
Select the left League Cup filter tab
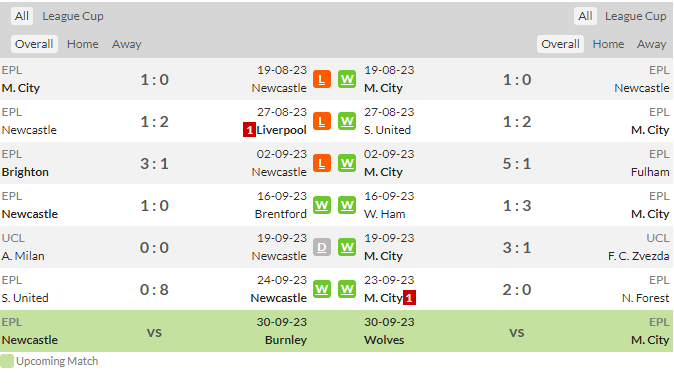pyautogui.click(x=73, y=16)
